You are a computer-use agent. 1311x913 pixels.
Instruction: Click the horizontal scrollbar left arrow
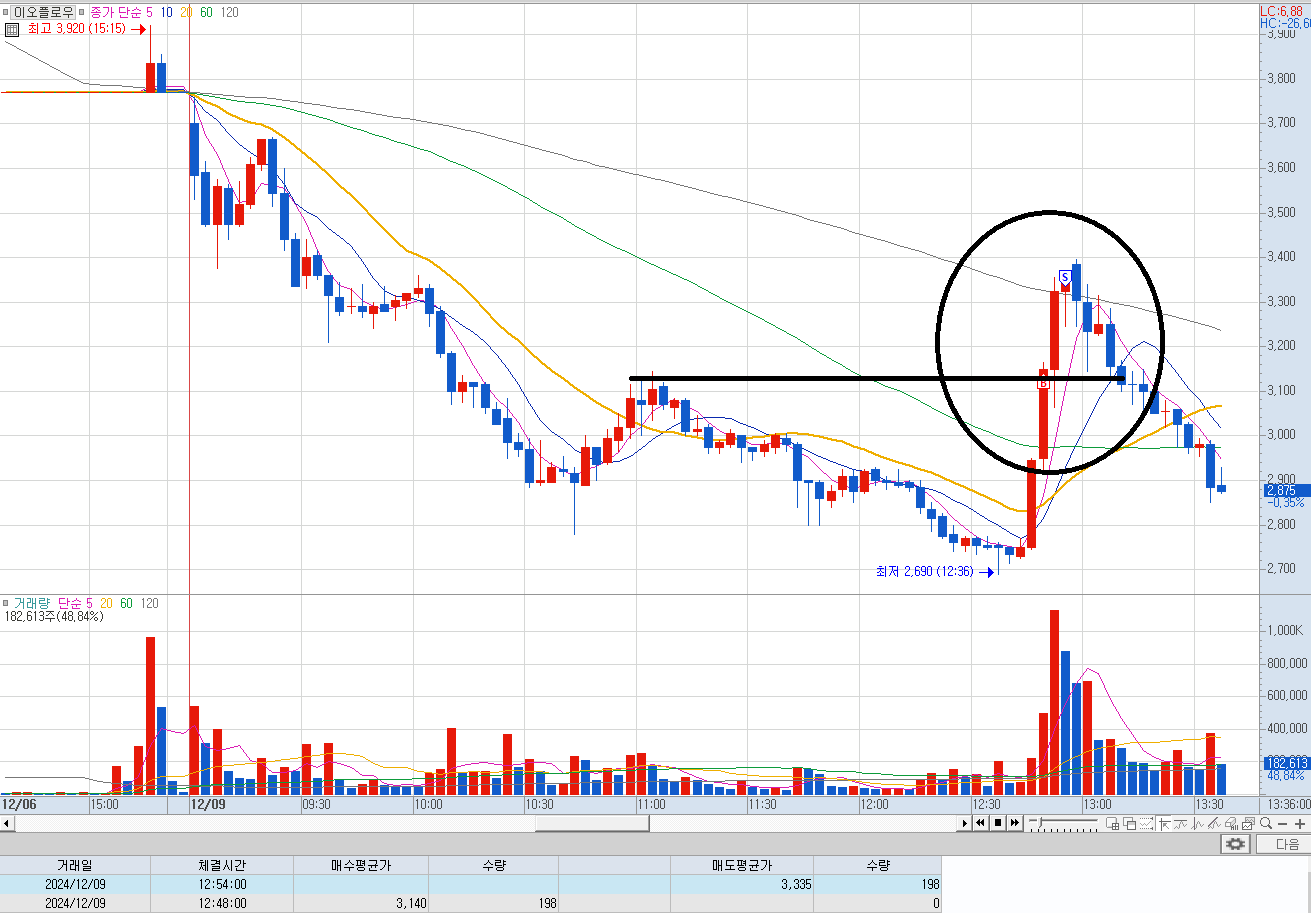pos(7,823)
